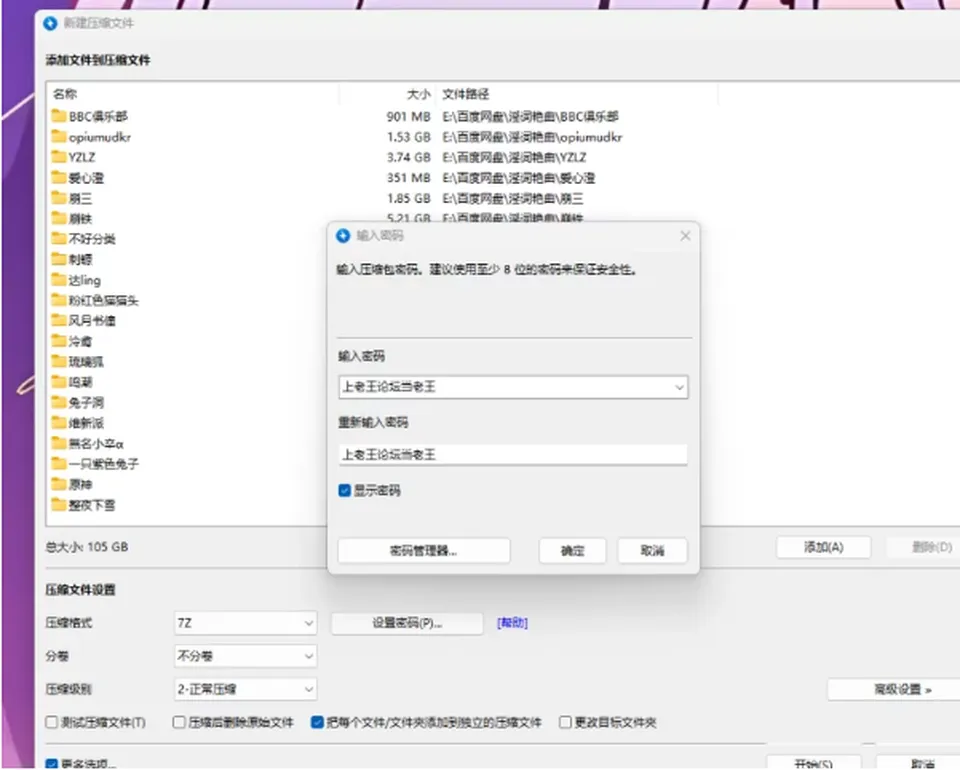960x770 pixels.
Task: Click the 1.85 GB size cell
Action: coord(408,198)
